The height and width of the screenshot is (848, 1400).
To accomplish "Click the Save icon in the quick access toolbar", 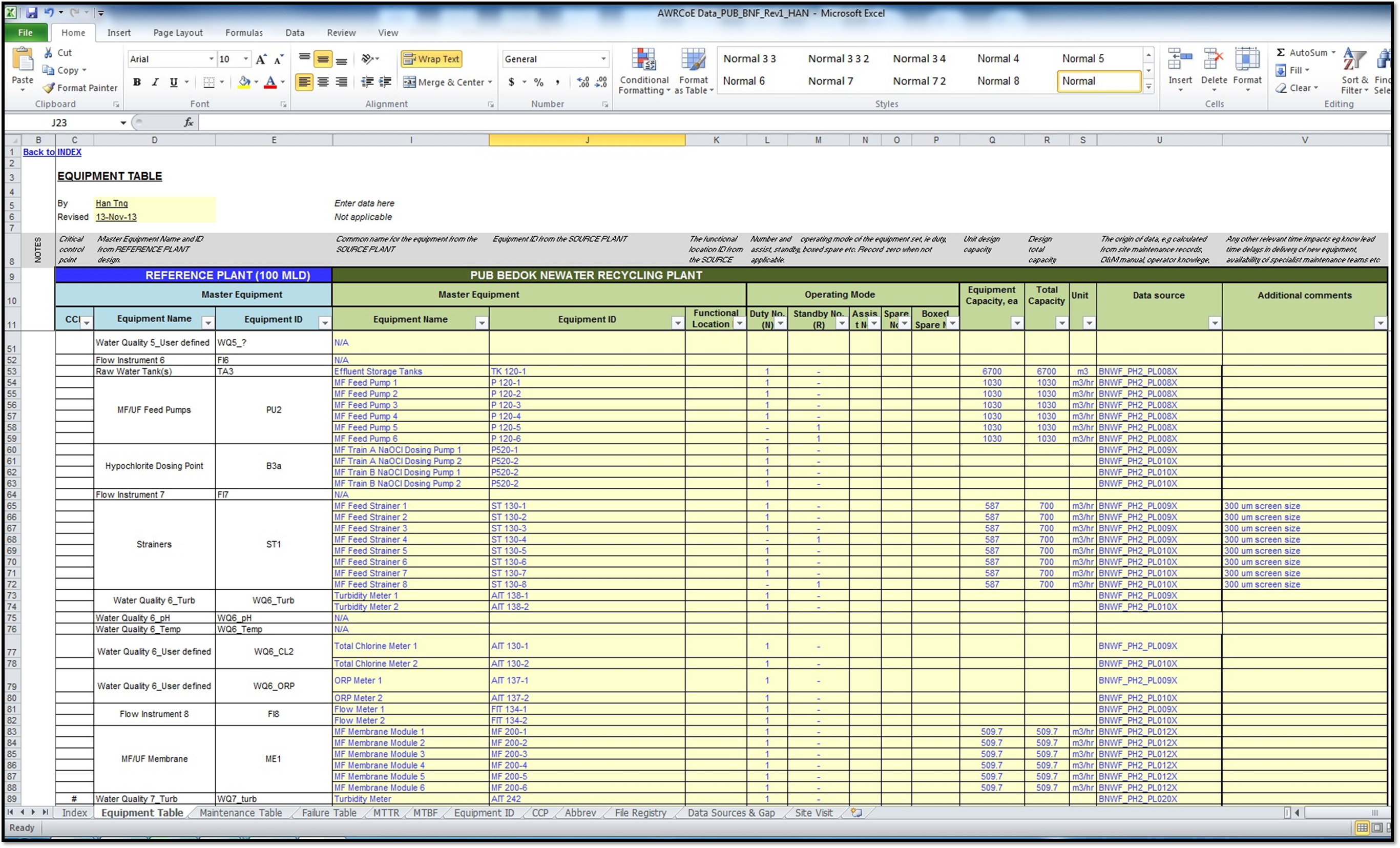I will tap(32, 12).
